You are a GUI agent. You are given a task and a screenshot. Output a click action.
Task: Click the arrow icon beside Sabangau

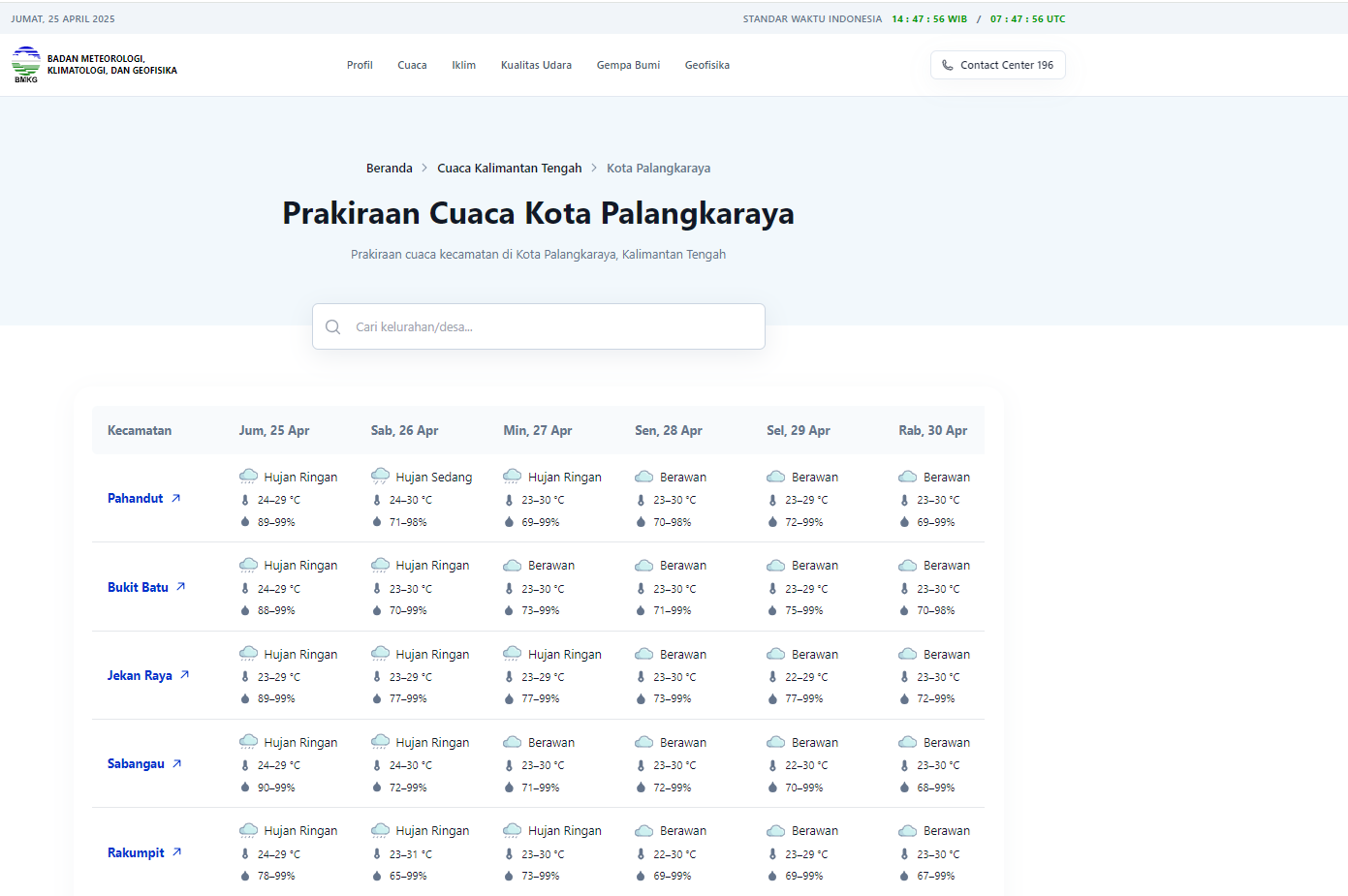(x=177, y=764)
